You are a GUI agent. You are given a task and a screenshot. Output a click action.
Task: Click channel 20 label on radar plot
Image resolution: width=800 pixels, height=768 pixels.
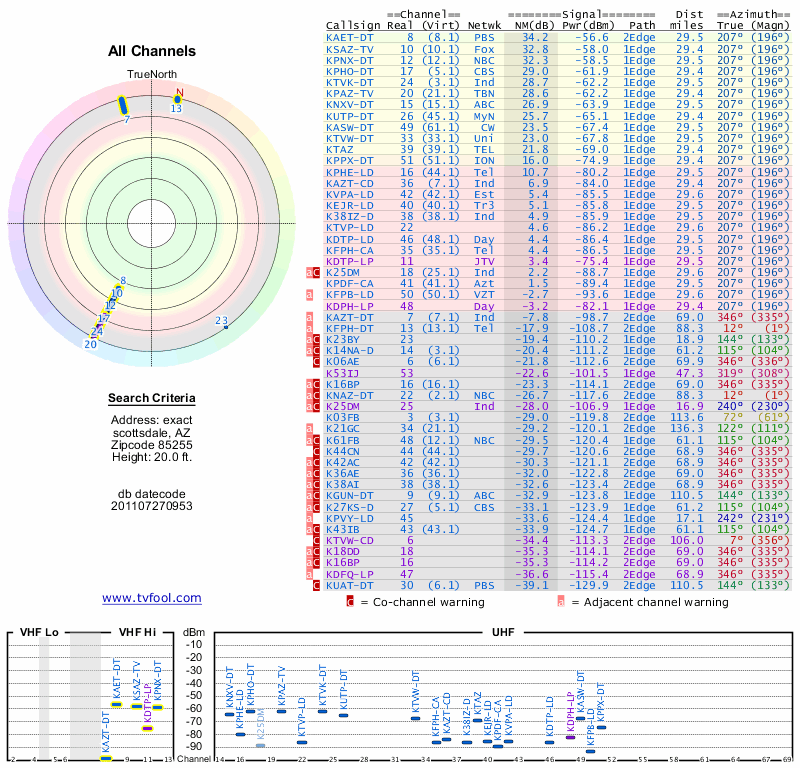(90, 344)
